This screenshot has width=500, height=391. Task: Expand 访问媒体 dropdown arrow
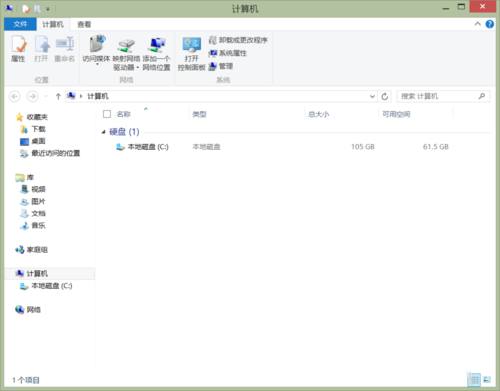point(97,64)
